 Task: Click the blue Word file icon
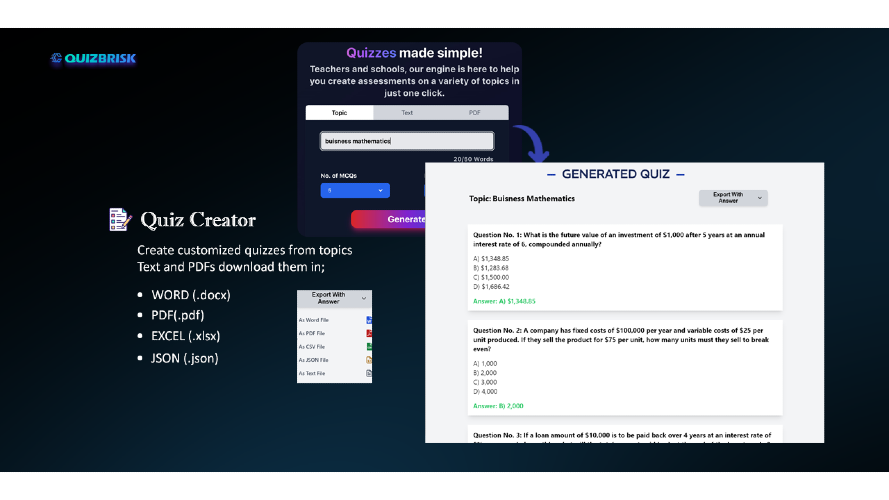[x=369, y=320]
